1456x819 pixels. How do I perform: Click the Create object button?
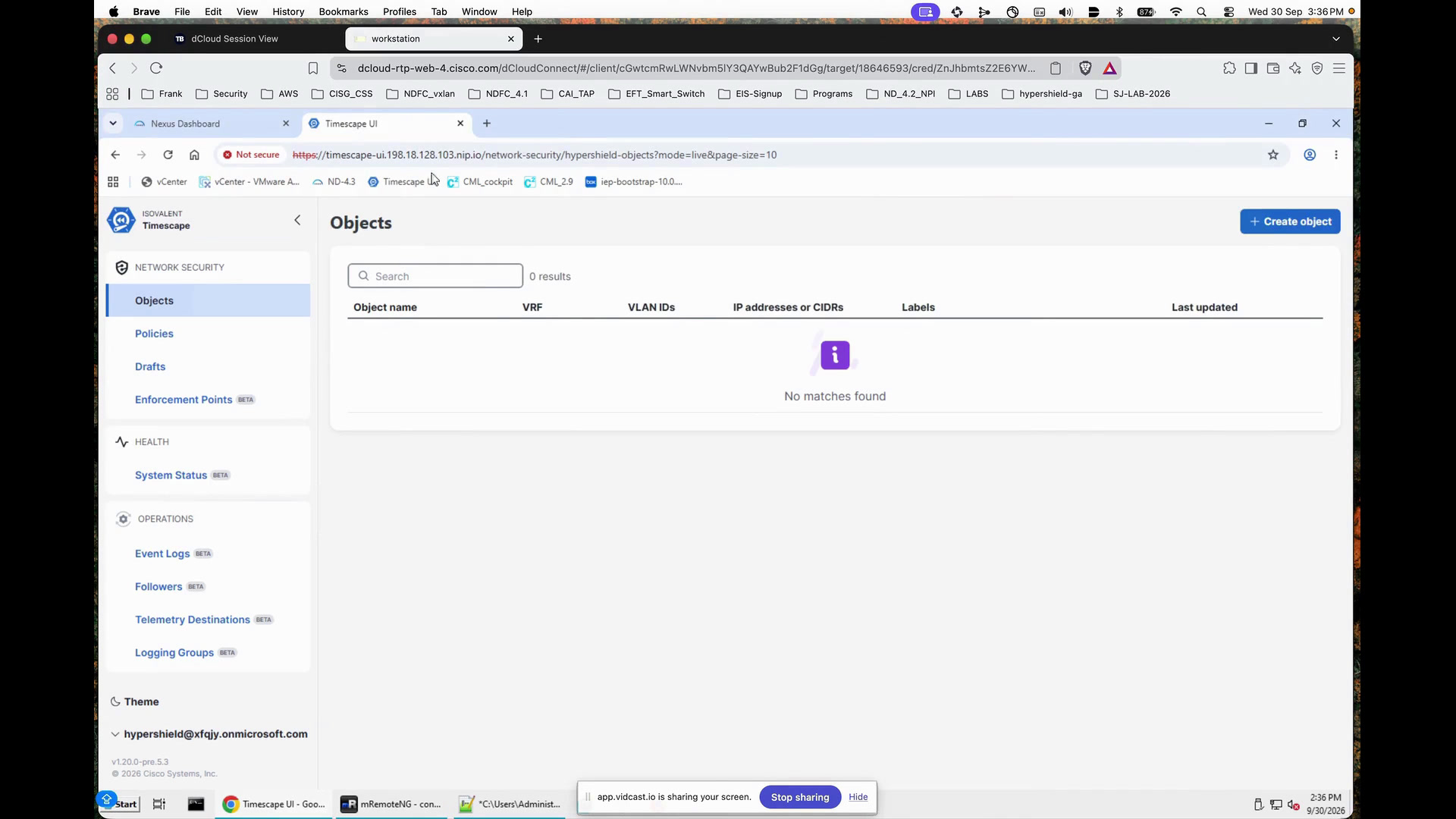click(x=1290, y=221)
